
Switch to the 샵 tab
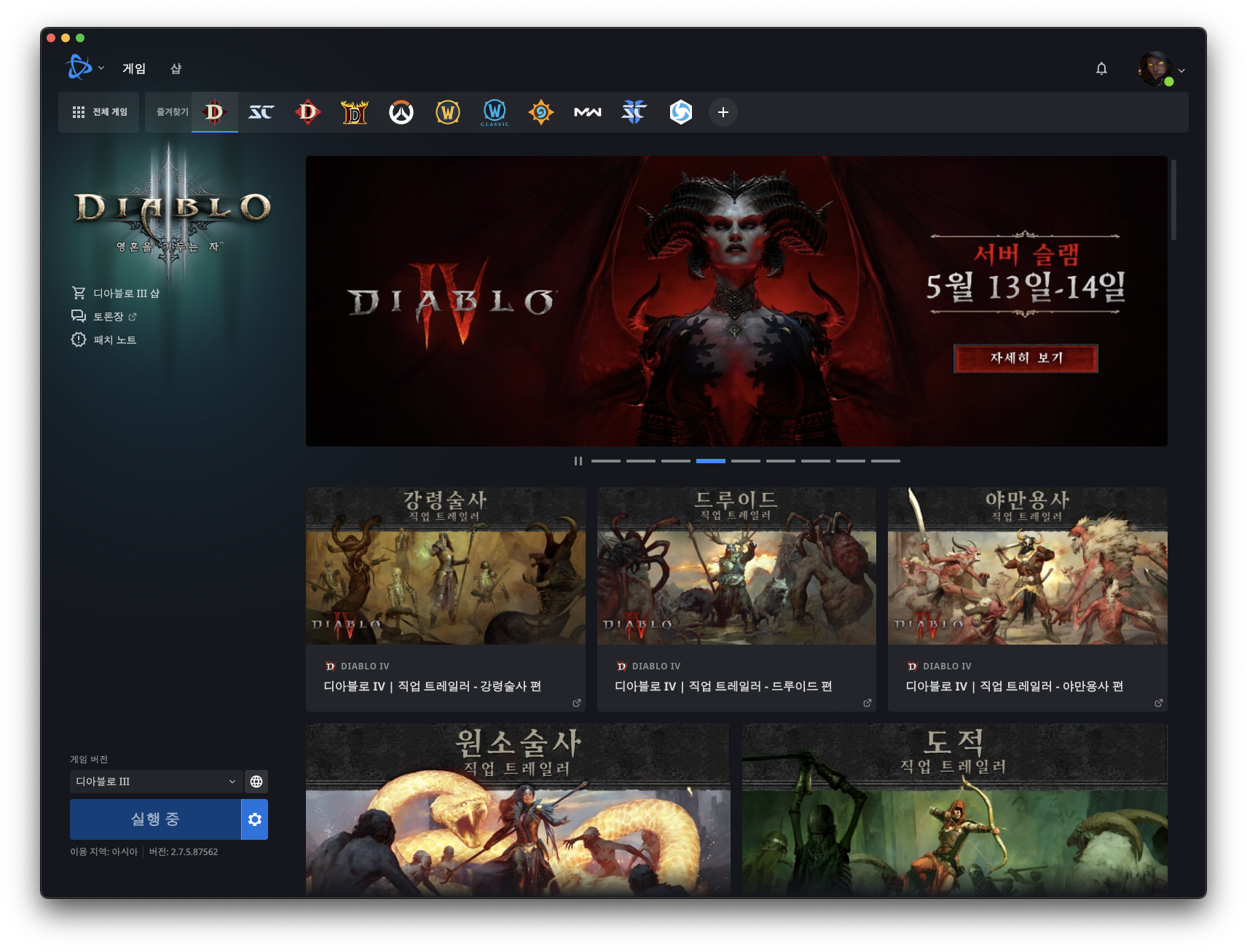pos(176,68)
